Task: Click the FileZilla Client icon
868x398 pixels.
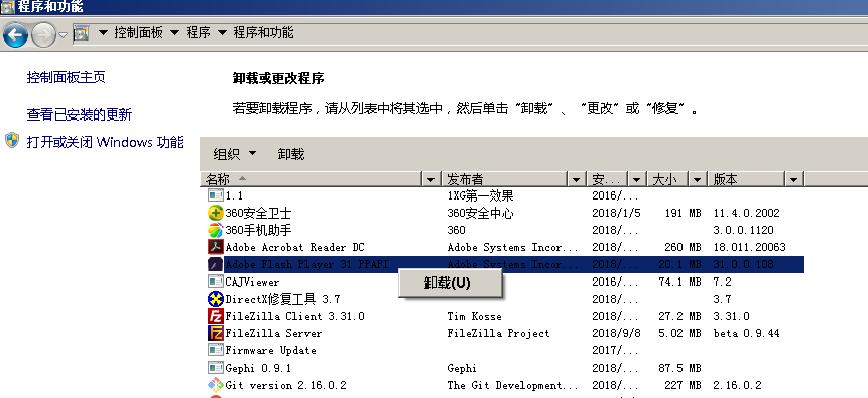Action: pos(215,316)
